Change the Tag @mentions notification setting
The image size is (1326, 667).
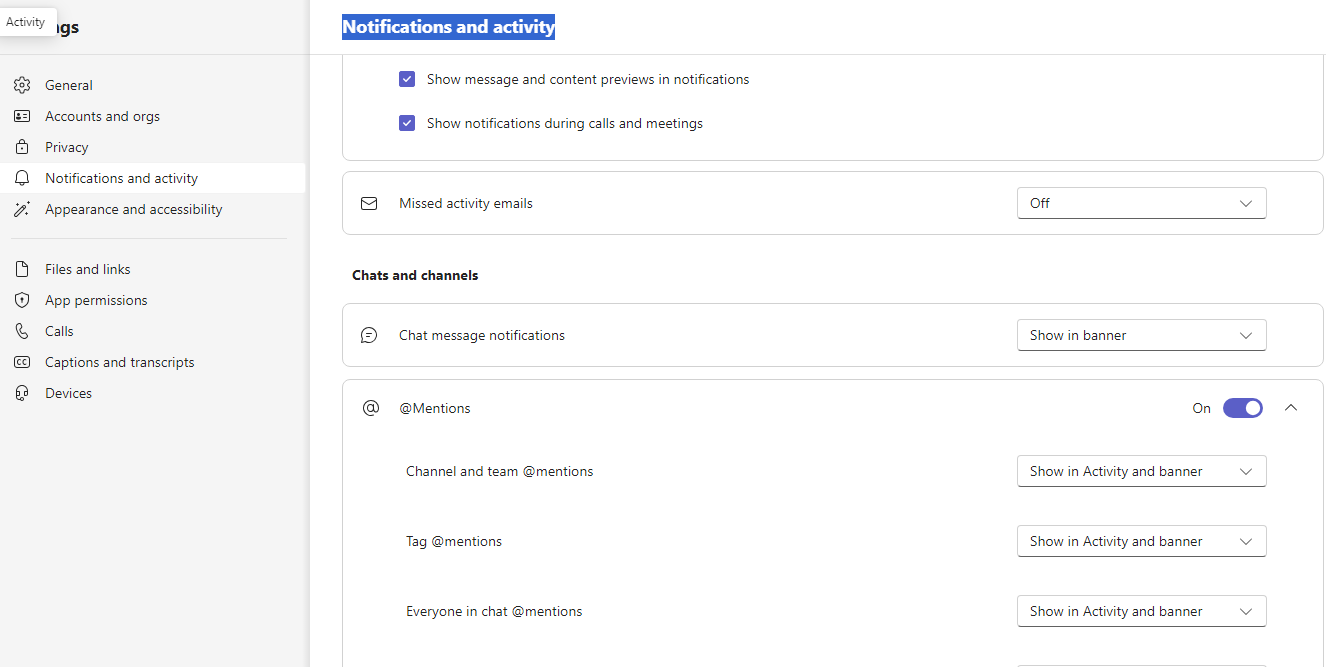[x=1141, y=541]
